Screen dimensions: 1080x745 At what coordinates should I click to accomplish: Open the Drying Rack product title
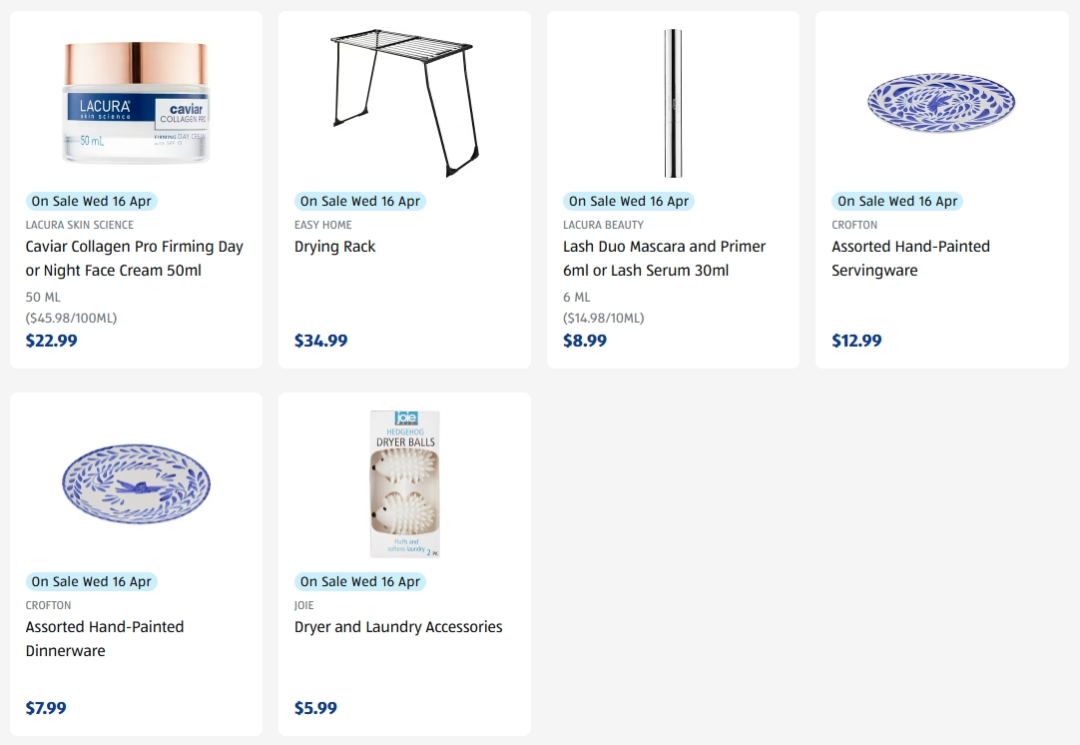click(x=335, y=246)
